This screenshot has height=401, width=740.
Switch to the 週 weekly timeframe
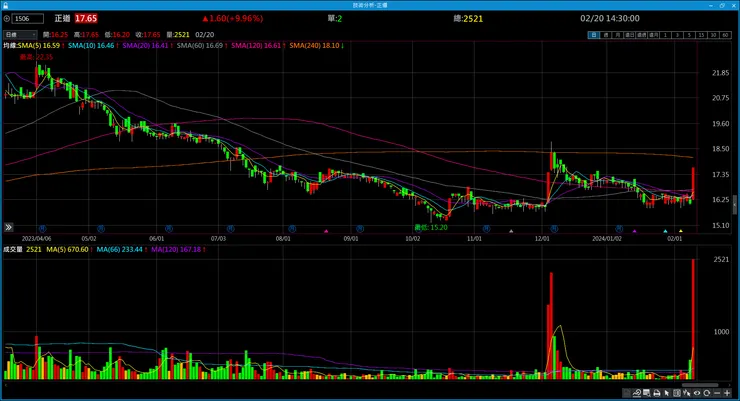pyautogui.click(x=605, y=35)
